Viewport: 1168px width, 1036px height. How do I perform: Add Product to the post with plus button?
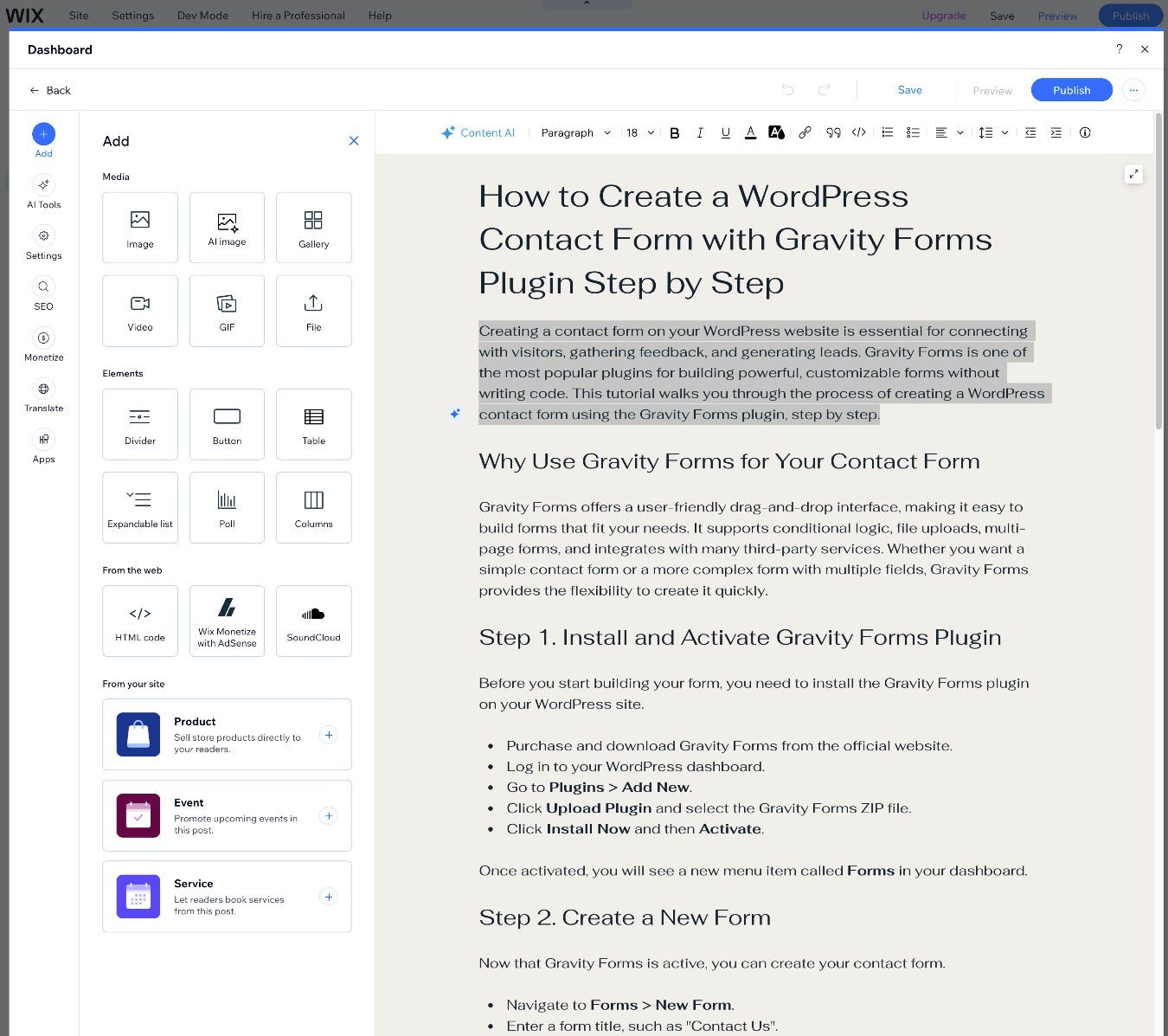coord(328,734)
